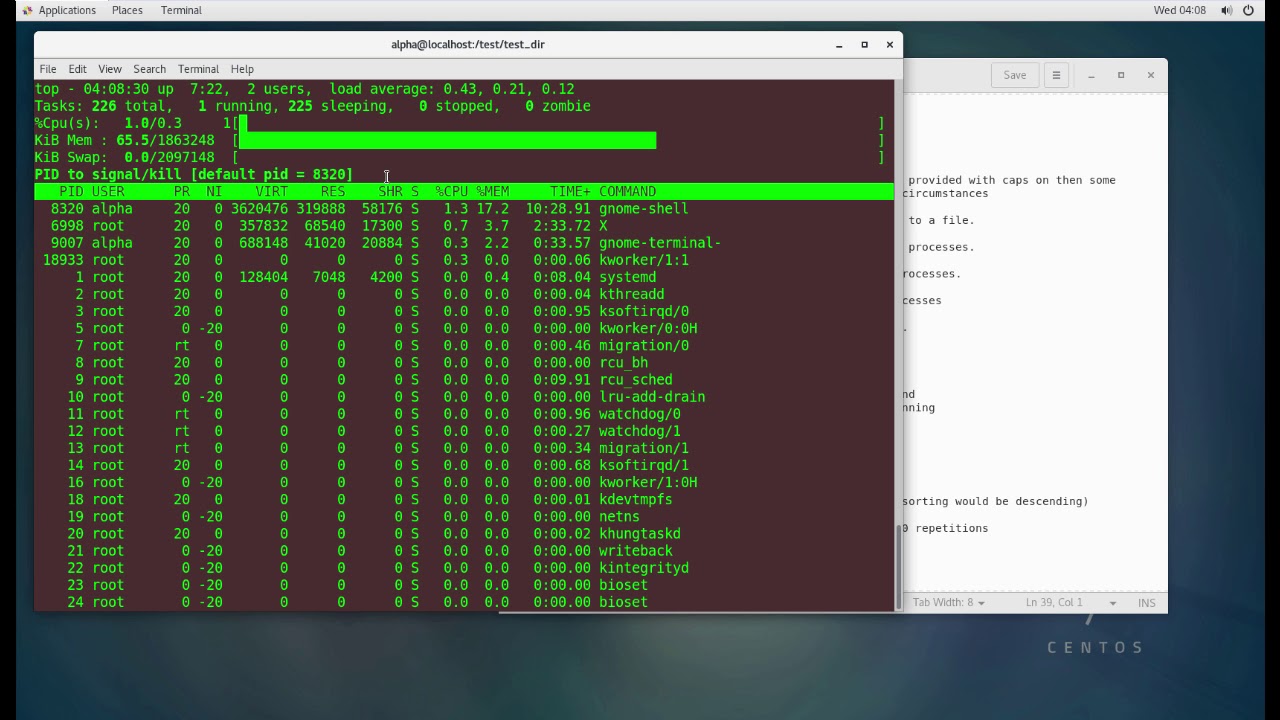
Task: Close the text editor window
Action: coord(1151,75)
